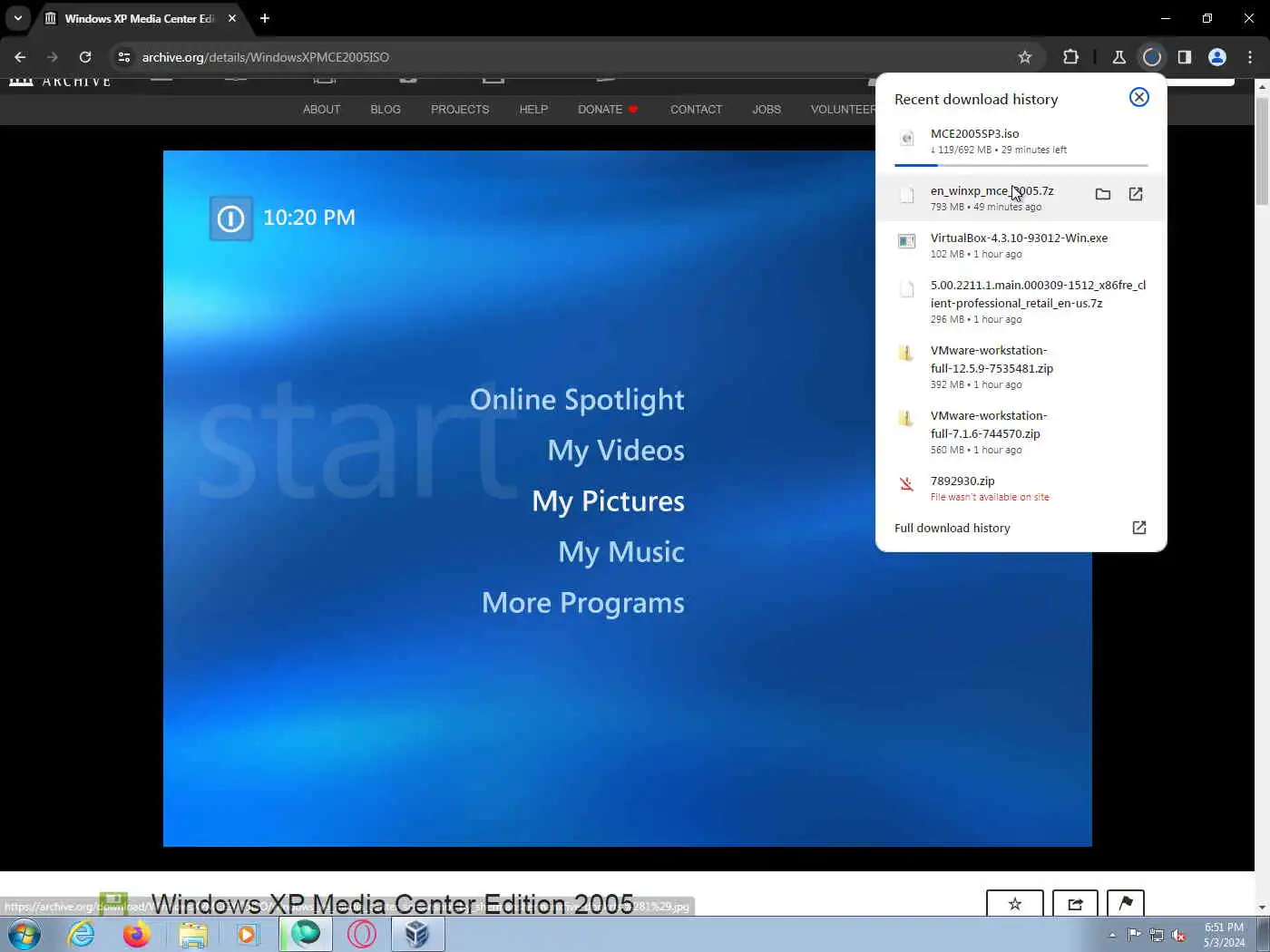This screenshot has width=1270, height=952.
Task: Open Full download history external link icon
Action: tap(1139, 528)
